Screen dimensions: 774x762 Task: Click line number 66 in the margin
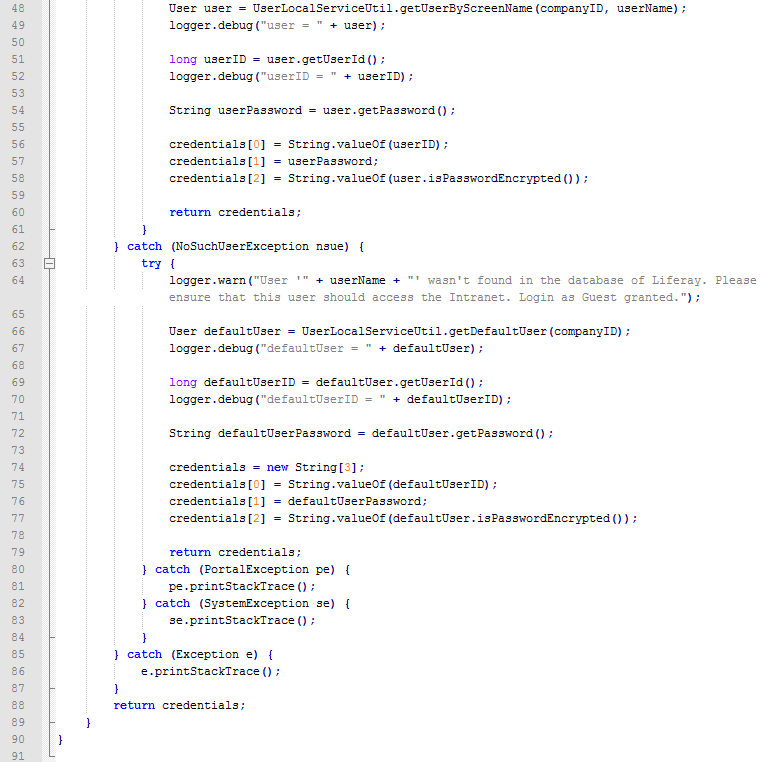[x=18, y=331]
